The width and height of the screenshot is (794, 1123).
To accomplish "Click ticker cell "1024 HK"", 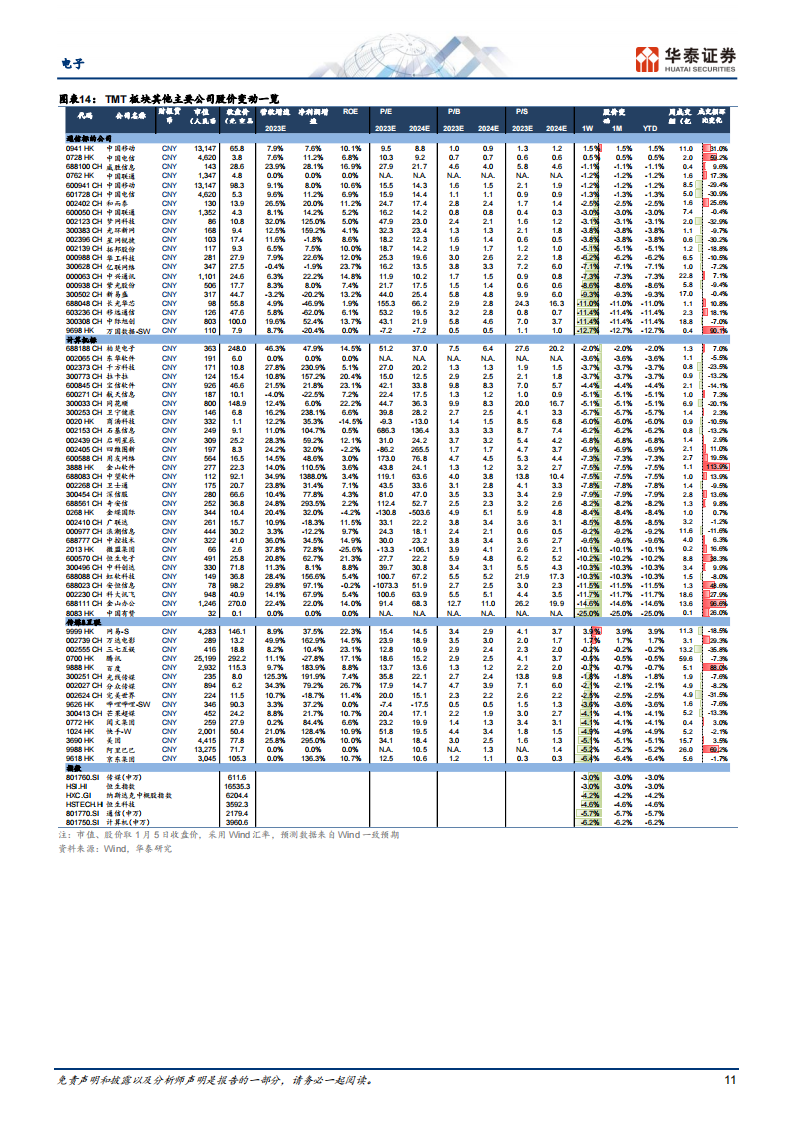I will tap(79, 732).
